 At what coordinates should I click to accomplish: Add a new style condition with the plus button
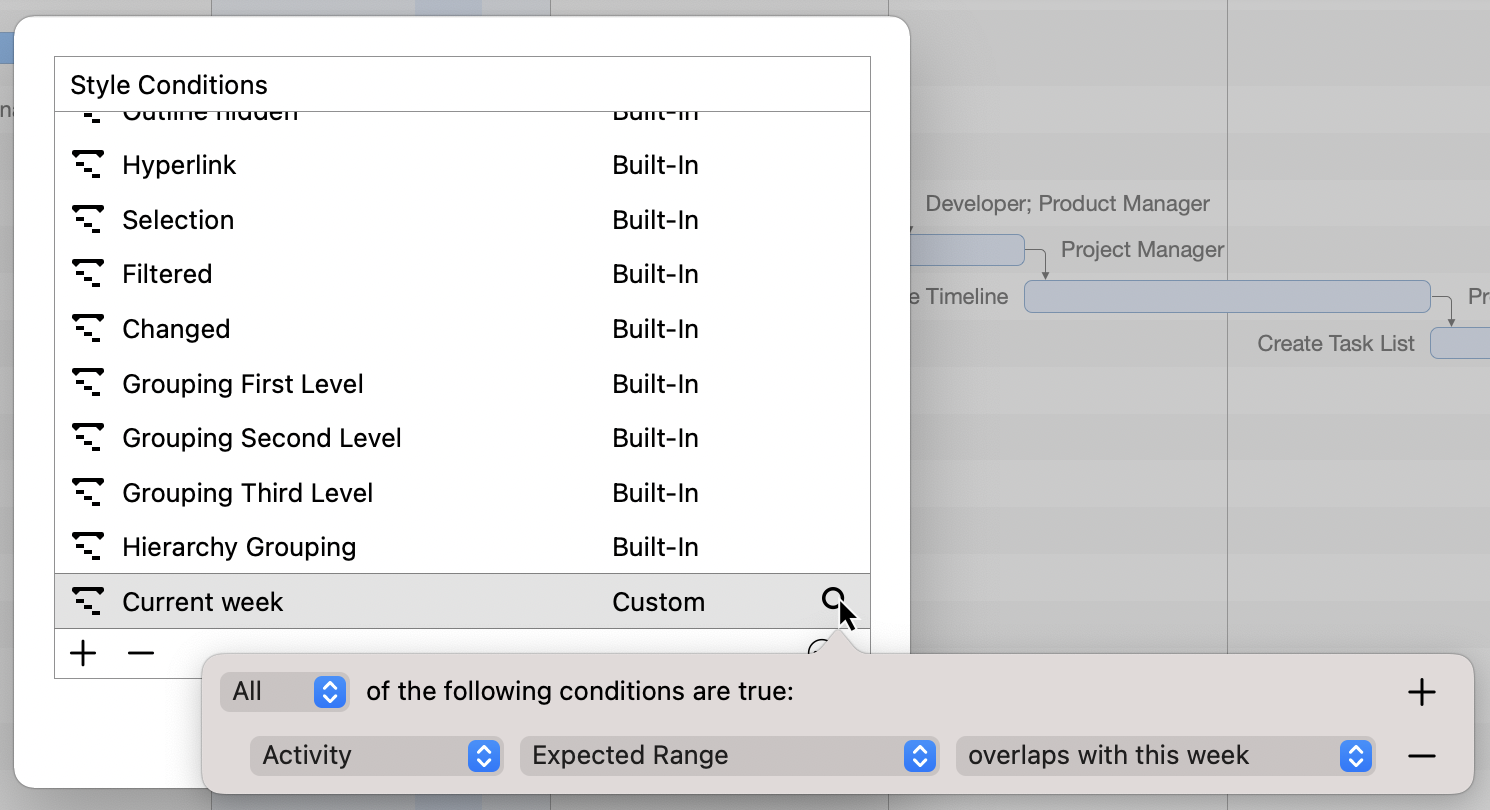tap(82, 653)
